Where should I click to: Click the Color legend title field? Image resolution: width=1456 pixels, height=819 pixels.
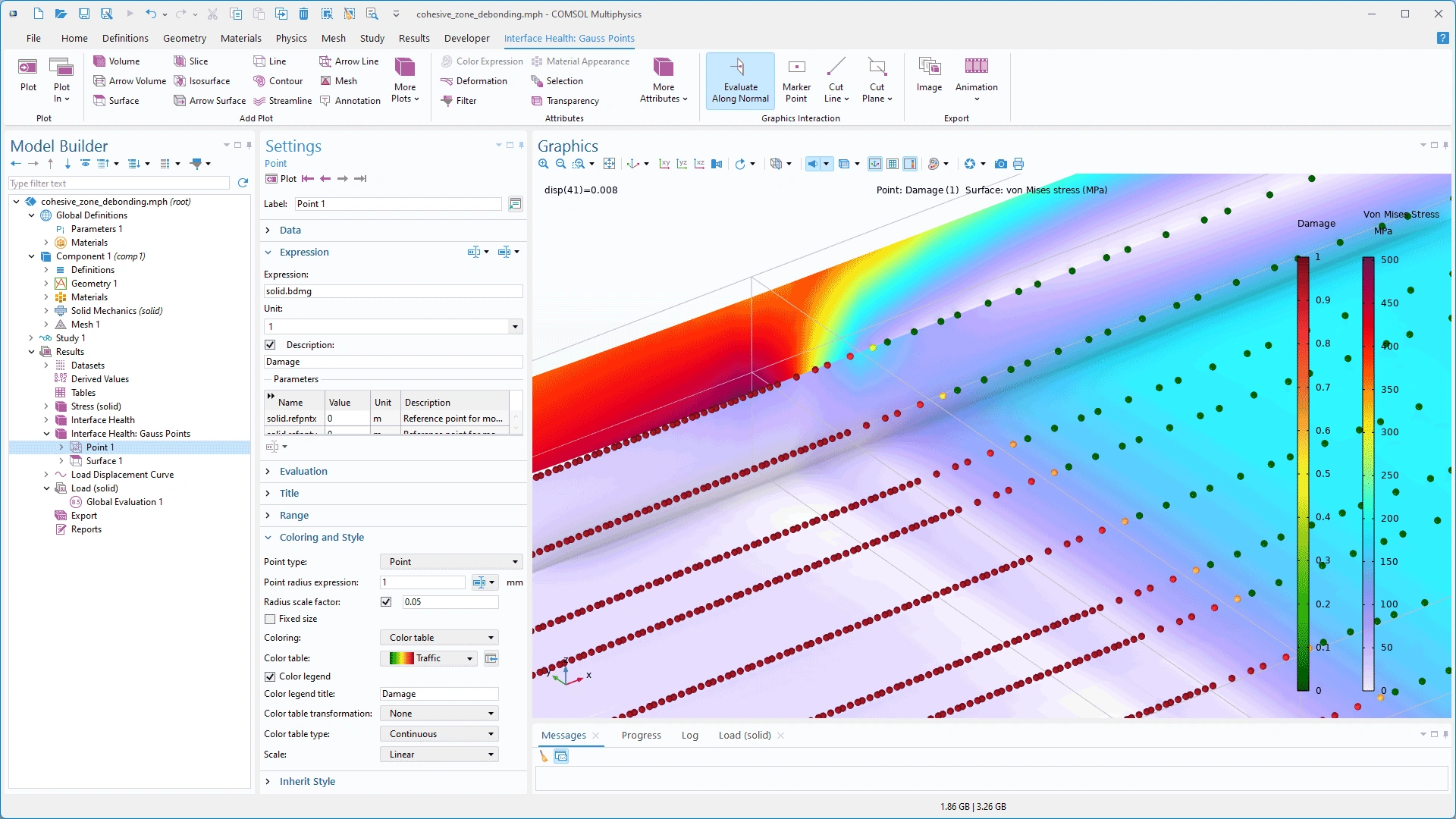pyautogui.click(x=438, y=694)
